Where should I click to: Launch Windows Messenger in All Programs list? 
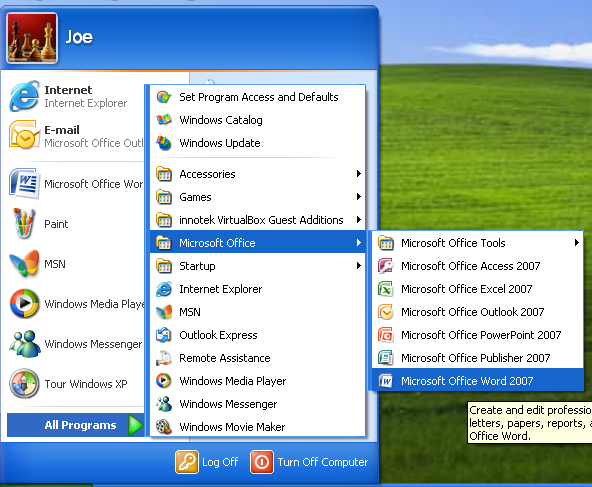(164, 404)
